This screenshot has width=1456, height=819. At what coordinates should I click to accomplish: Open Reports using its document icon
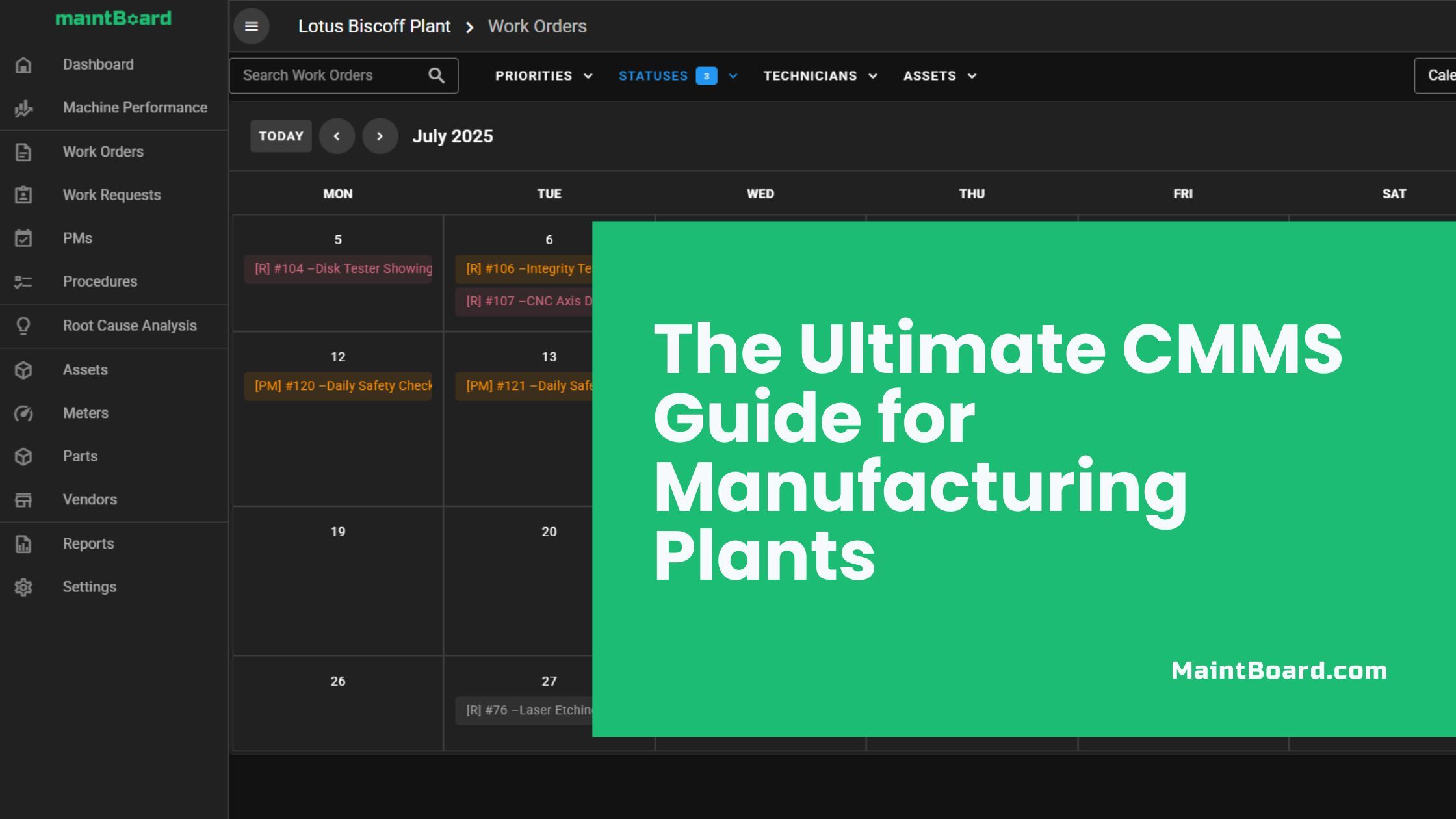coord(23,543)
